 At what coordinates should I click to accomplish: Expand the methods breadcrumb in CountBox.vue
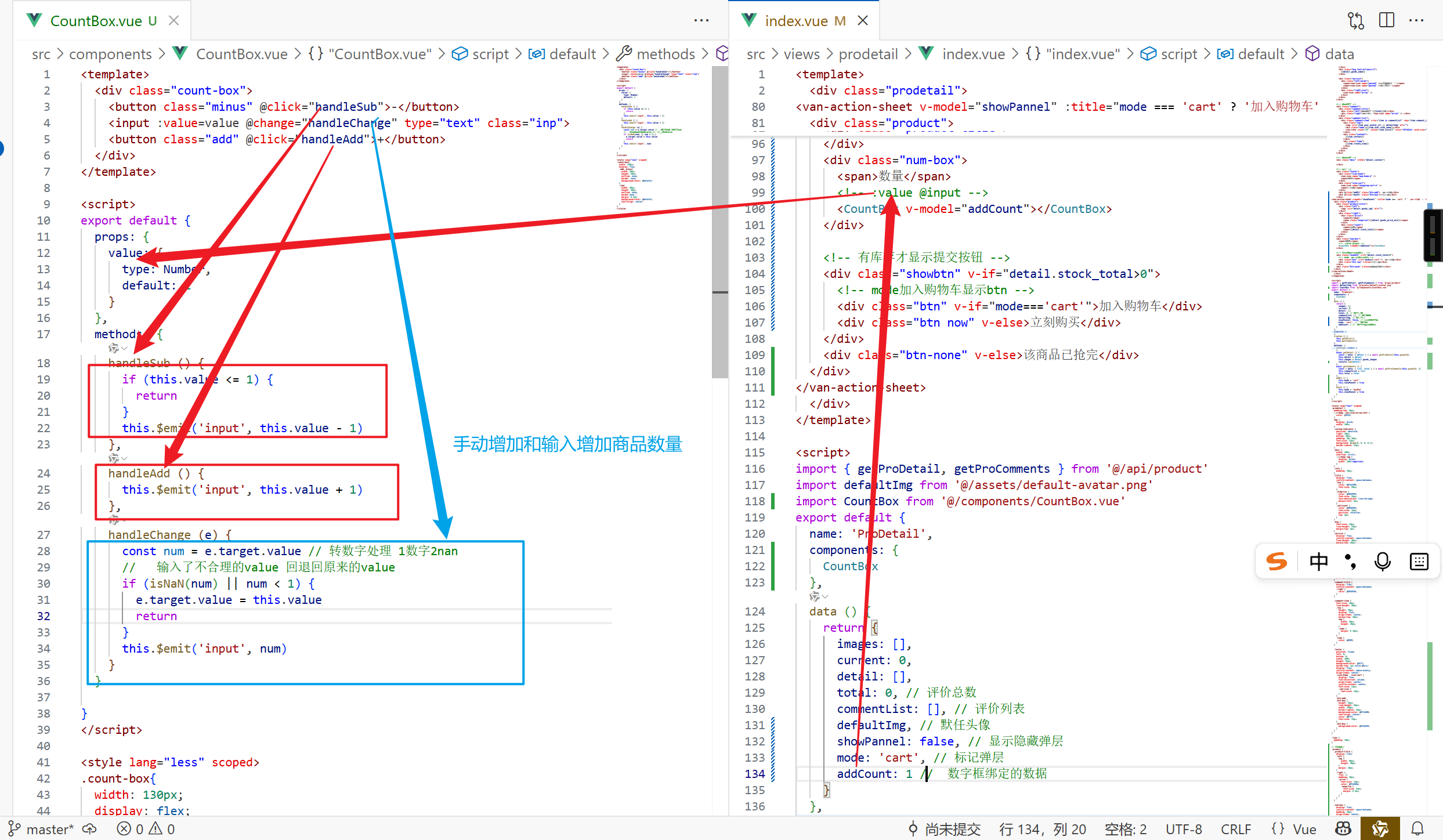click(x=665, y=54)
